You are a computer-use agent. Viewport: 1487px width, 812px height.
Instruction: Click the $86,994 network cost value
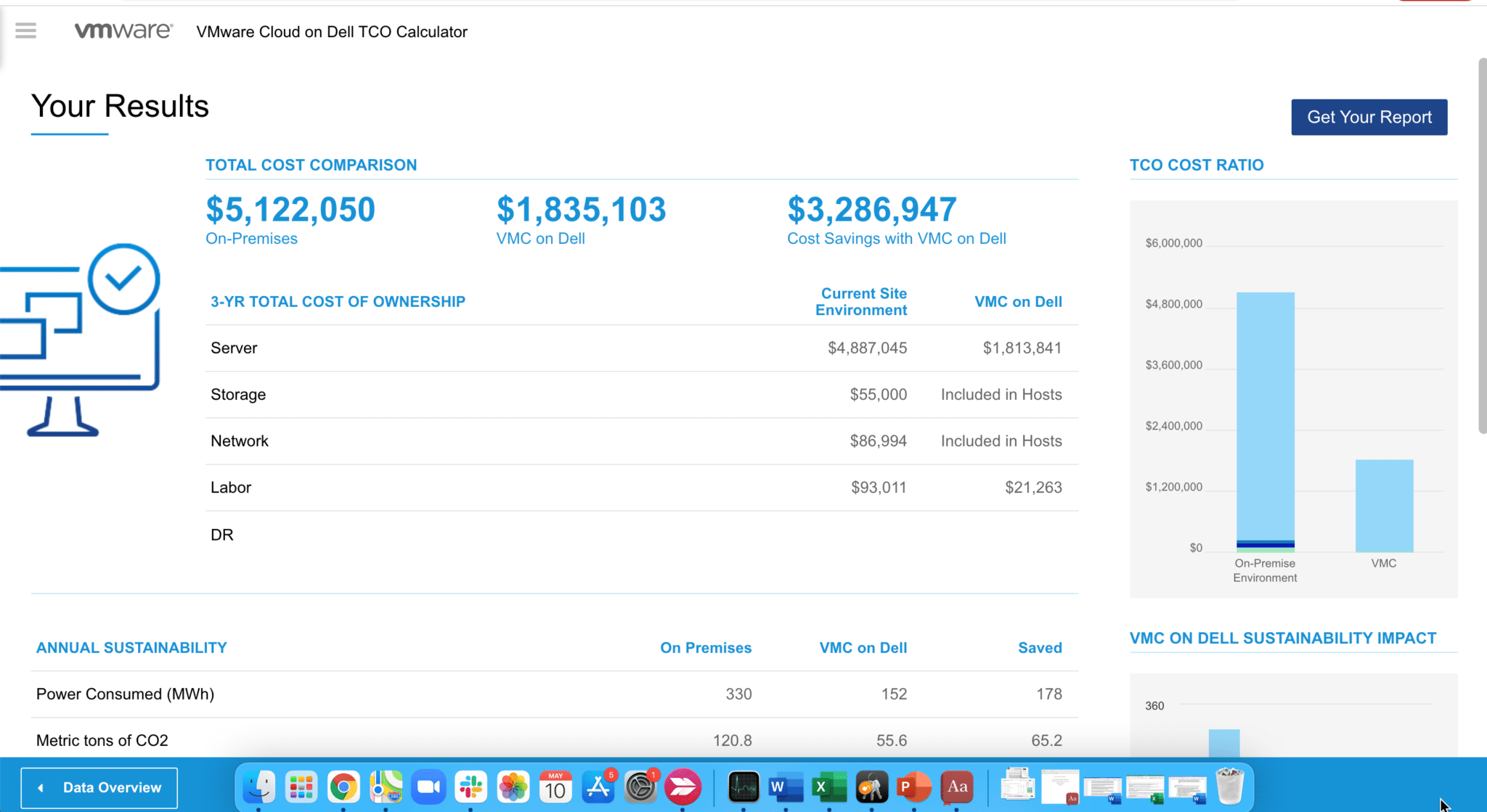[x=879, y=441]
